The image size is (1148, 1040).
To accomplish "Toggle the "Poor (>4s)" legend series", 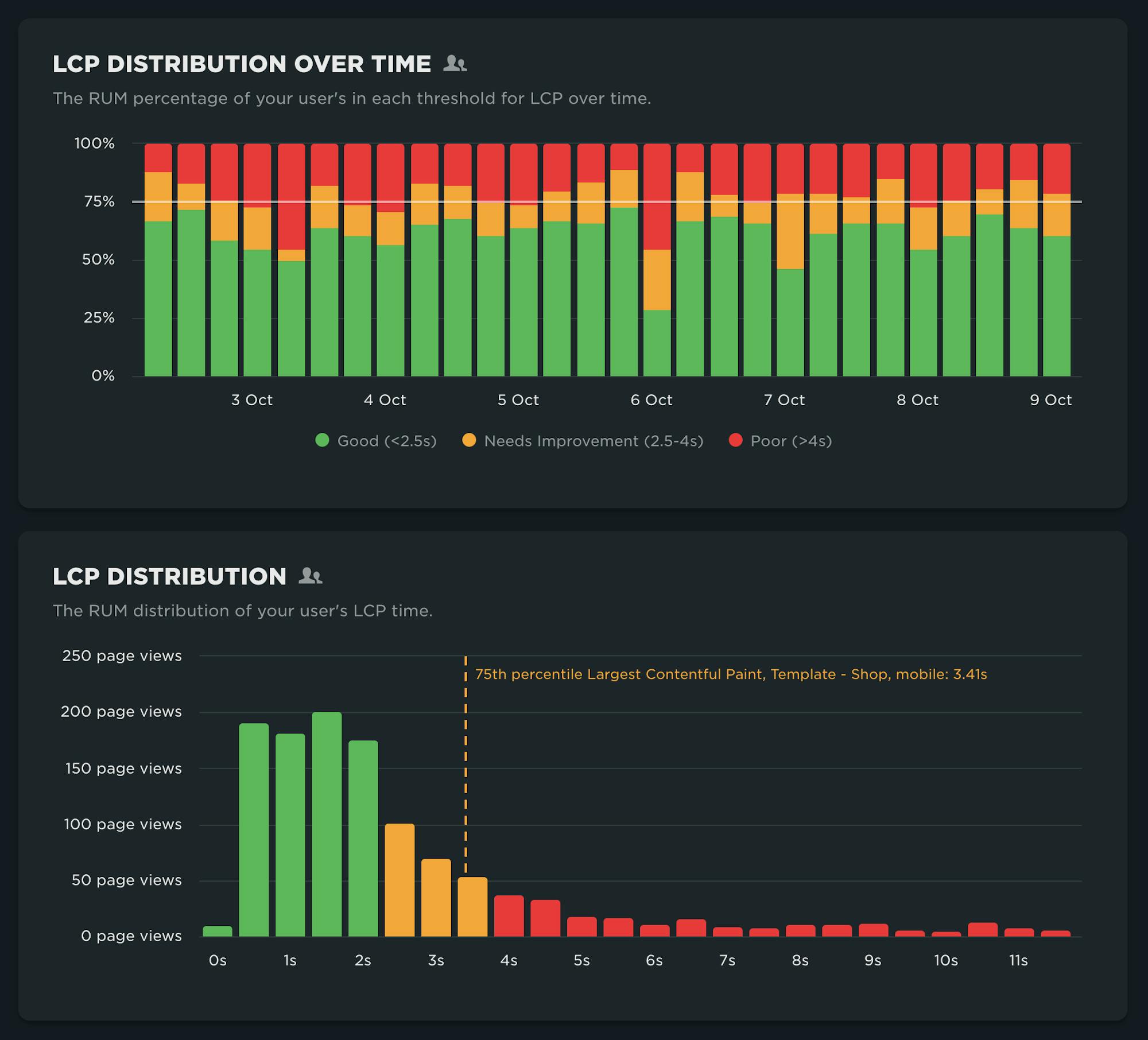I will point(793,441).
